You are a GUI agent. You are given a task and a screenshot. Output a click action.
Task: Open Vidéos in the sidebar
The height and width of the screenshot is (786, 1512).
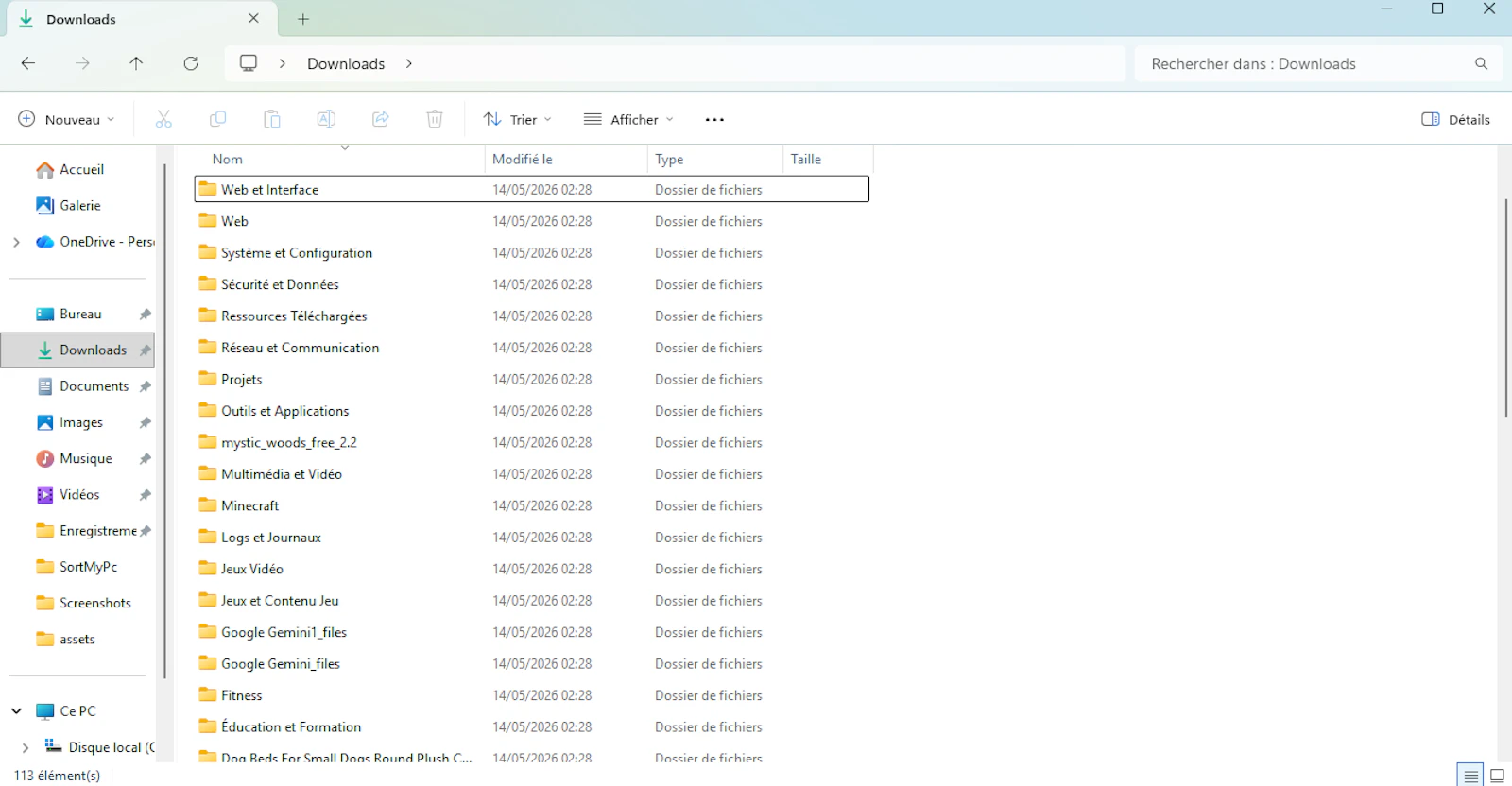click(79, 495)
